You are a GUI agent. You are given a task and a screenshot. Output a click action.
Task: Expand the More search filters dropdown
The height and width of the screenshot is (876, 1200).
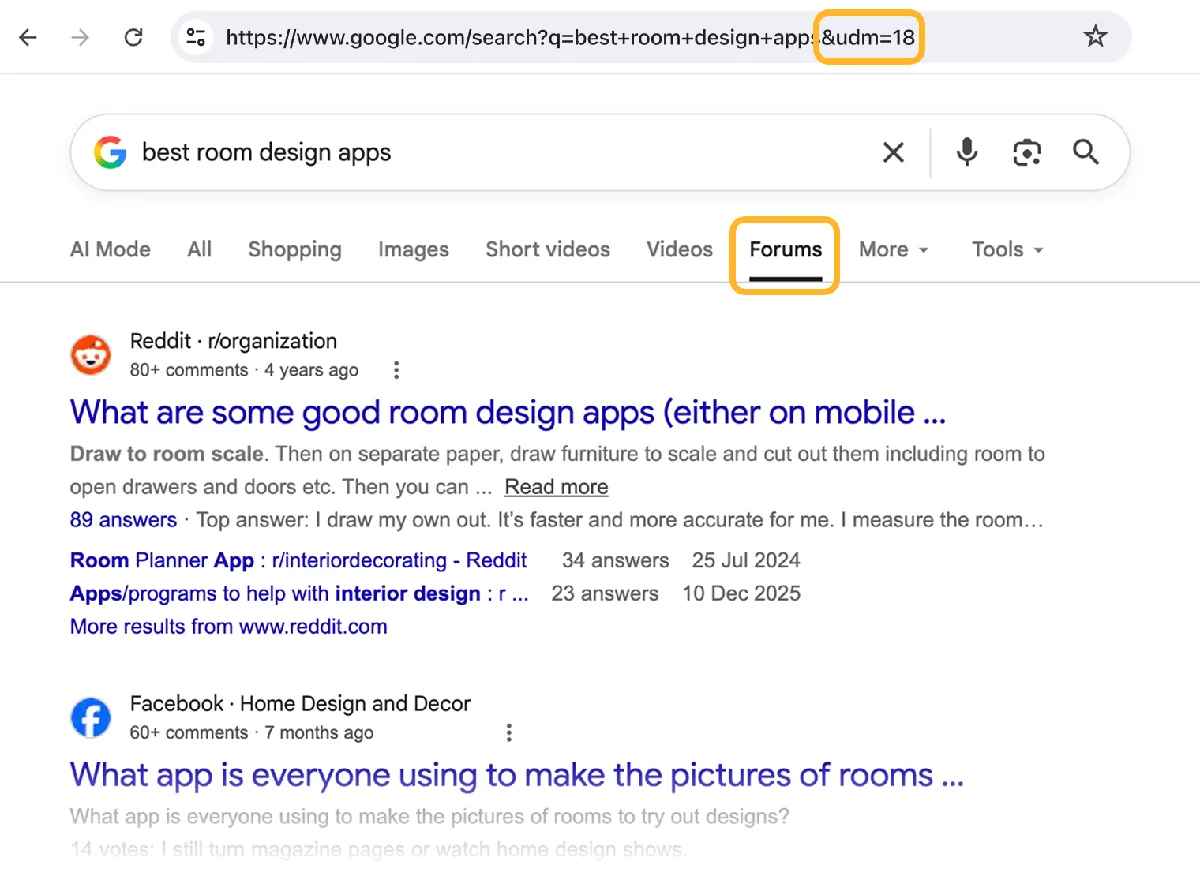894,250
